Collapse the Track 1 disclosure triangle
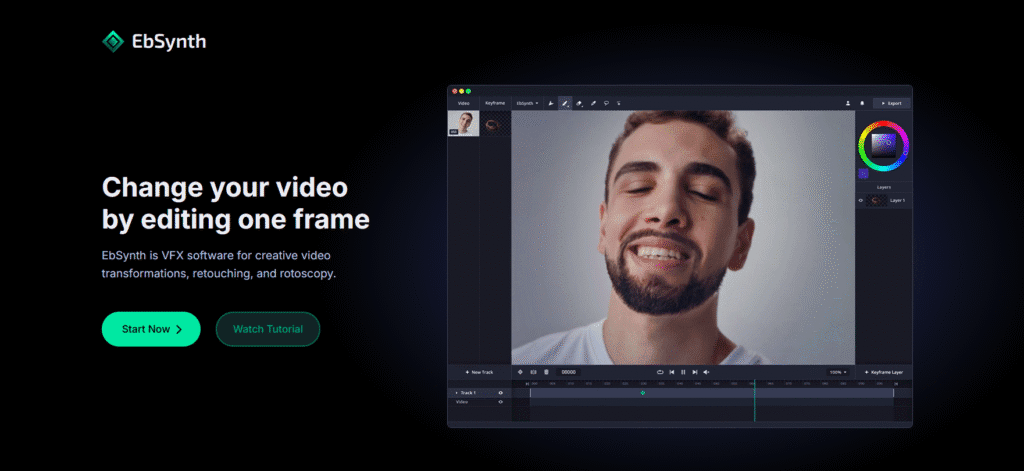 (x=456, y=393)
